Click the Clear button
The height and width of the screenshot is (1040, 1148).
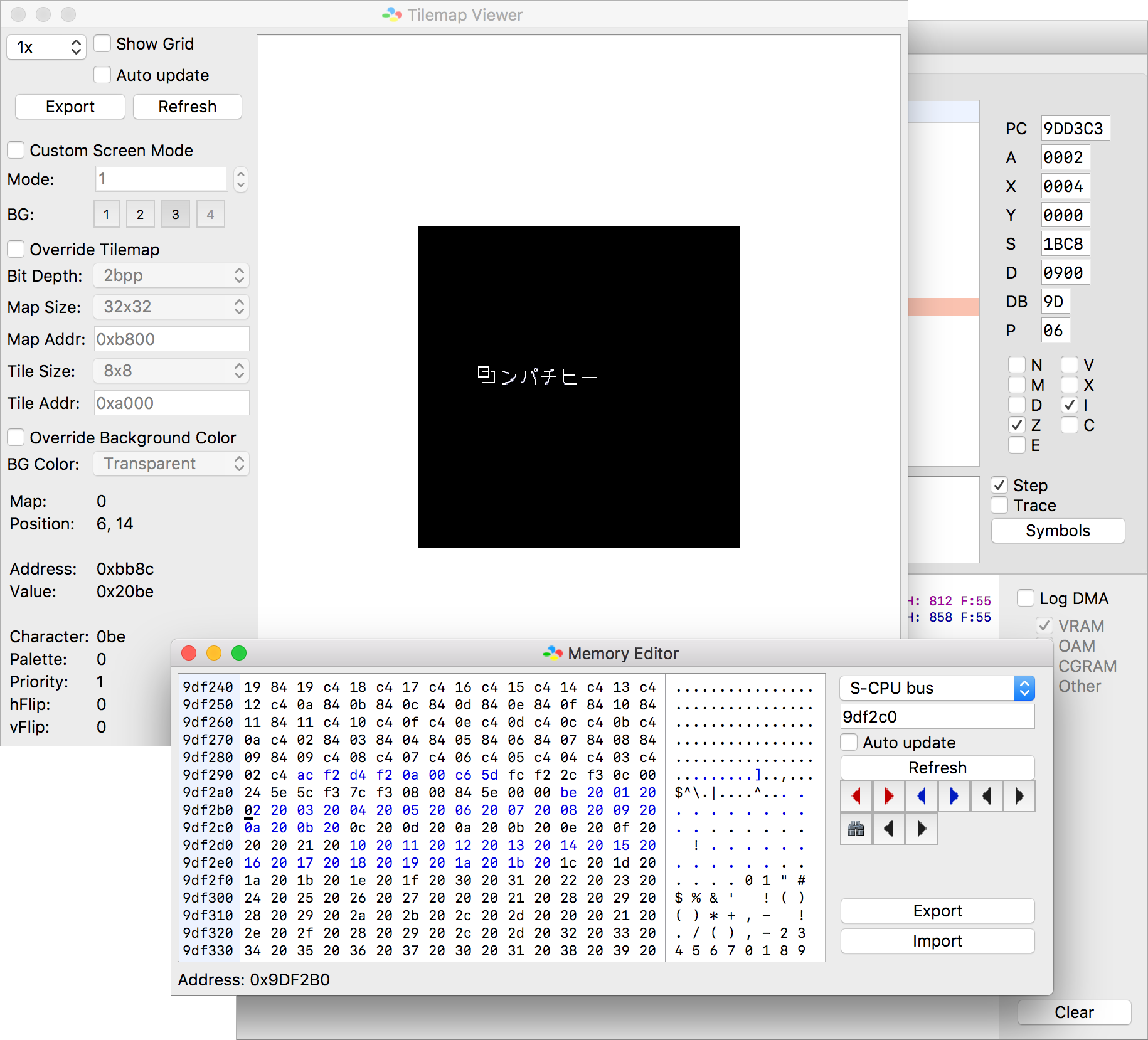coord(1074,1012)
